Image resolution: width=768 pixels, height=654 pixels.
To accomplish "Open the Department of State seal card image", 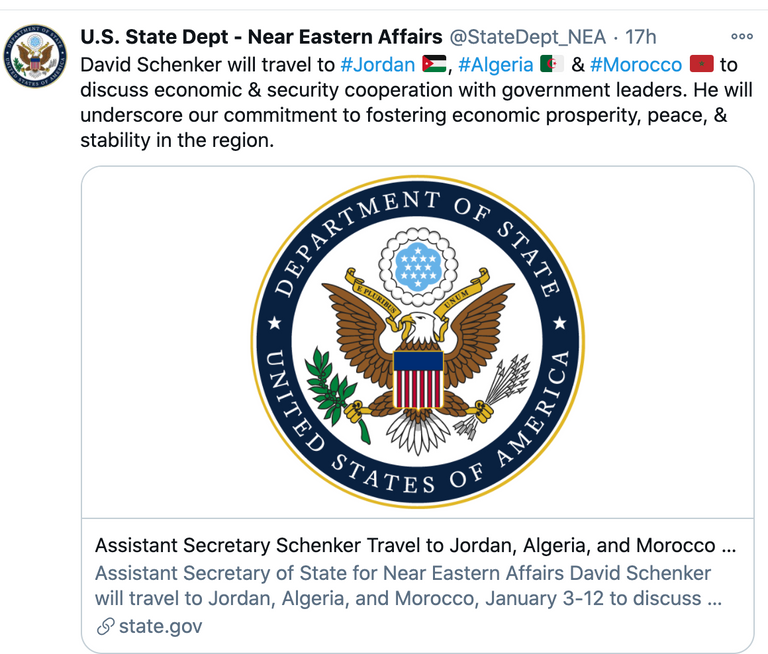I will point(417,341).
